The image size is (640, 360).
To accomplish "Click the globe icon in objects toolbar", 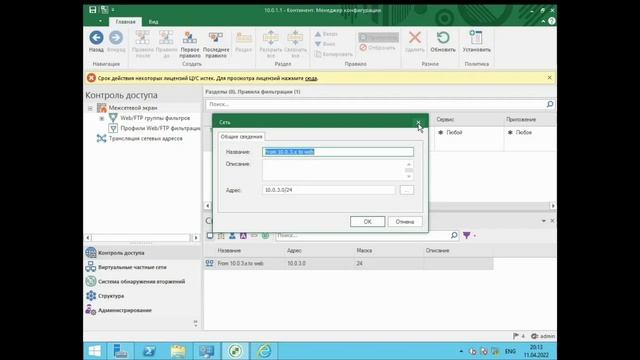I will (265, 236).
